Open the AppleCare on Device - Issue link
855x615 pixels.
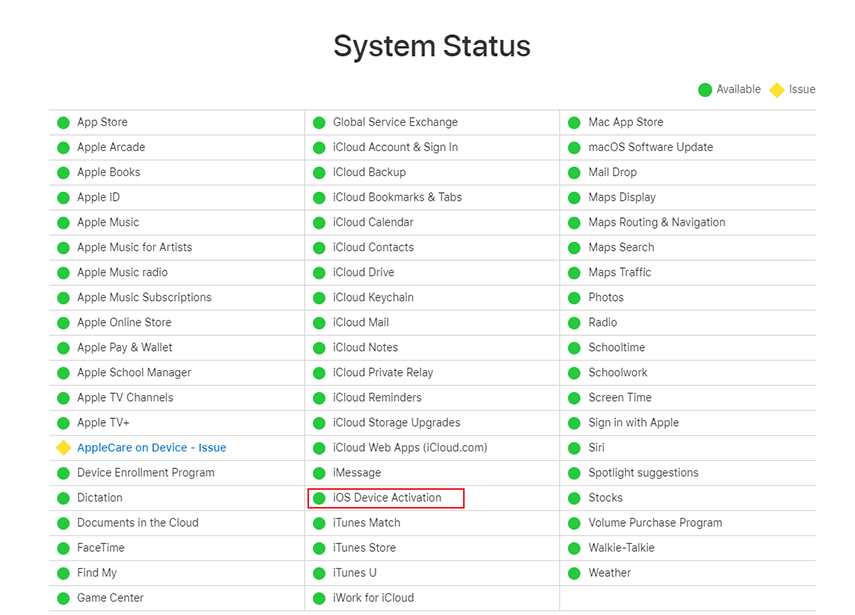(152, 448)
